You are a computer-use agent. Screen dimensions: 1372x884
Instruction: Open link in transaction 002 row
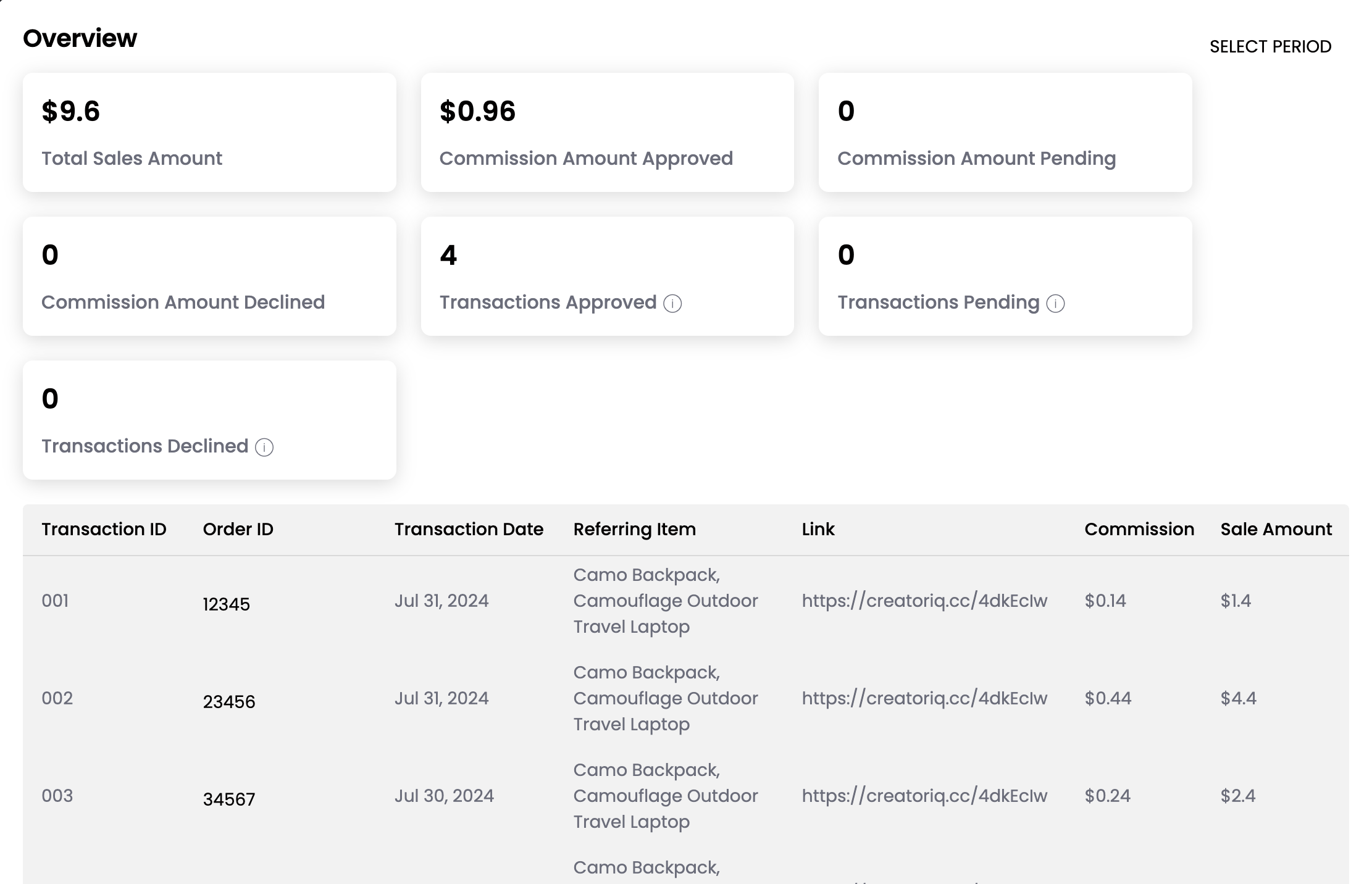pos(924,698)
